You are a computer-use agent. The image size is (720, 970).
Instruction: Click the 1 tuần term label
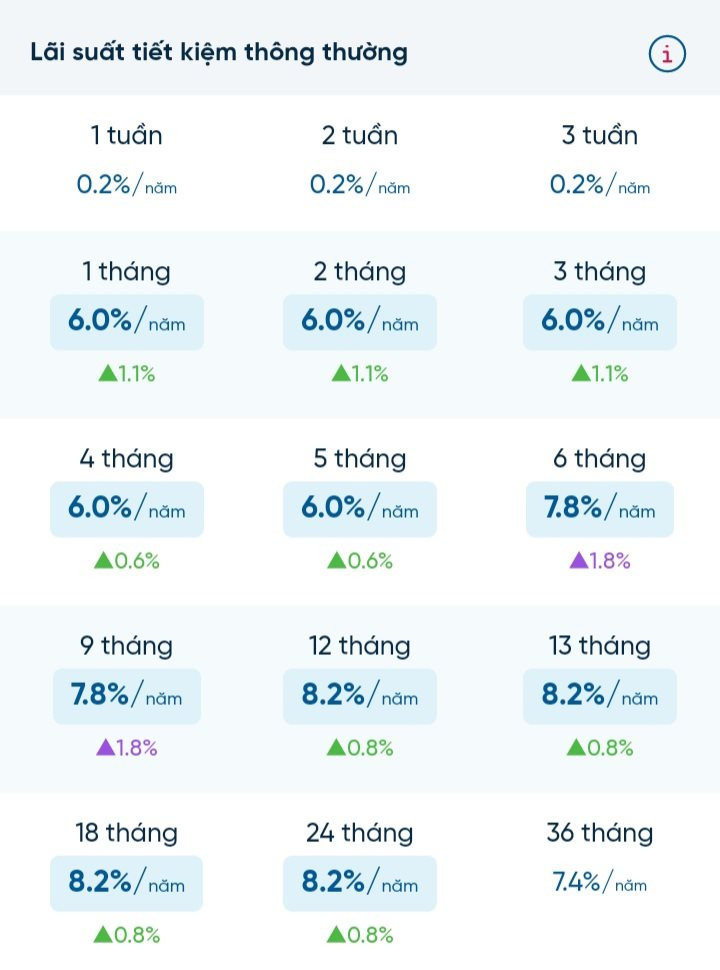coord(126,135)
